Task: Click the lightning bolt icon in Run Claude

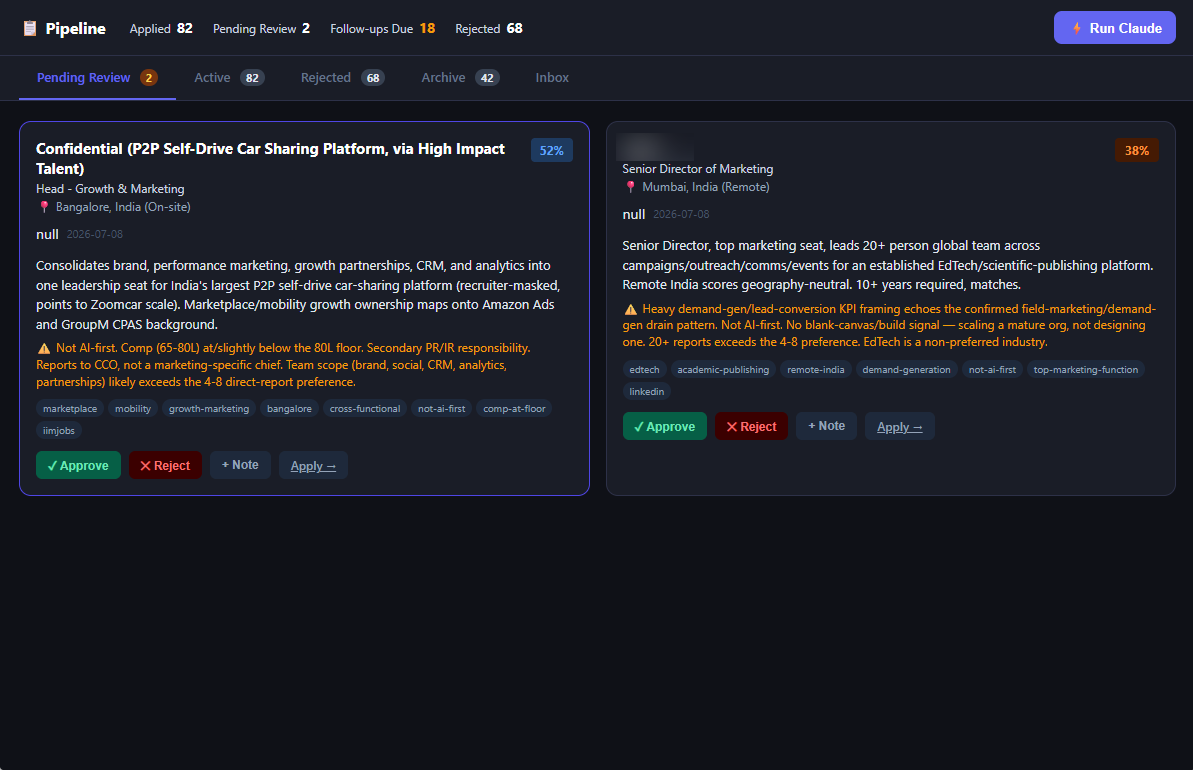Action: (1077, 28)
